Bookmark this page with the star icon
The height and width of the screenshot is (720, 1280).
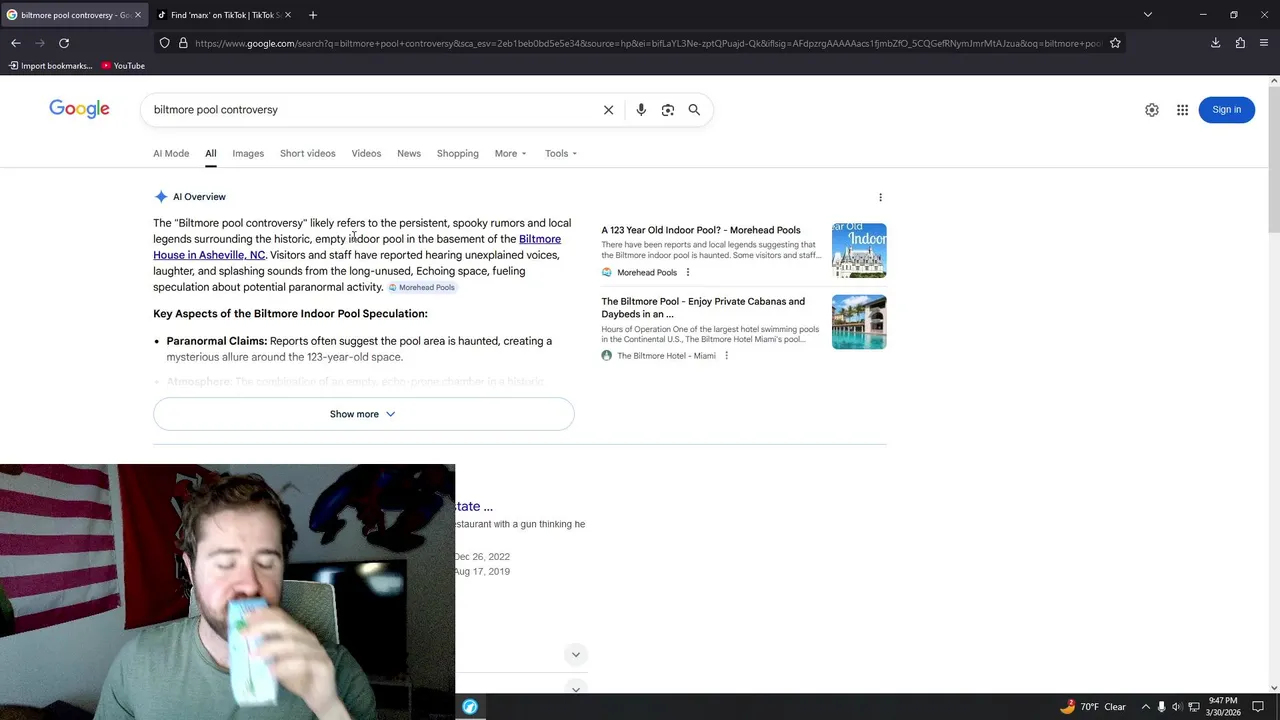(1115, 43)
